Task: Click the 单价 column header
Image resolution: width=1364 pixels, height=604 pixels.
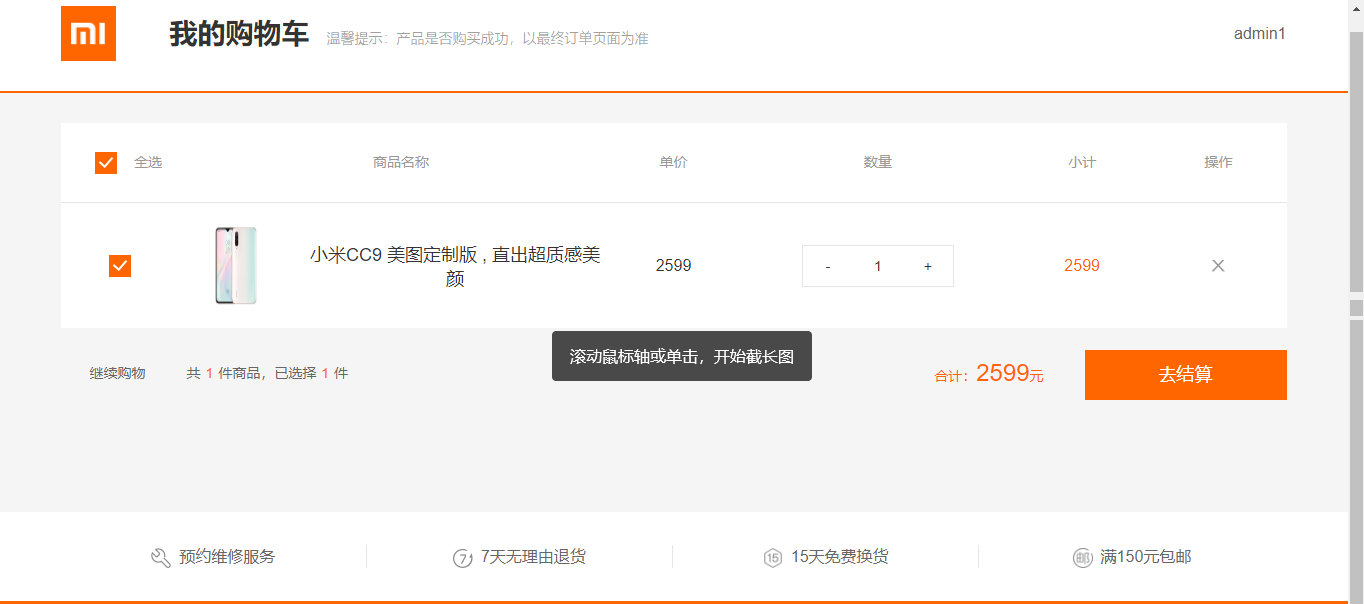Action: [x=673, y=162]
